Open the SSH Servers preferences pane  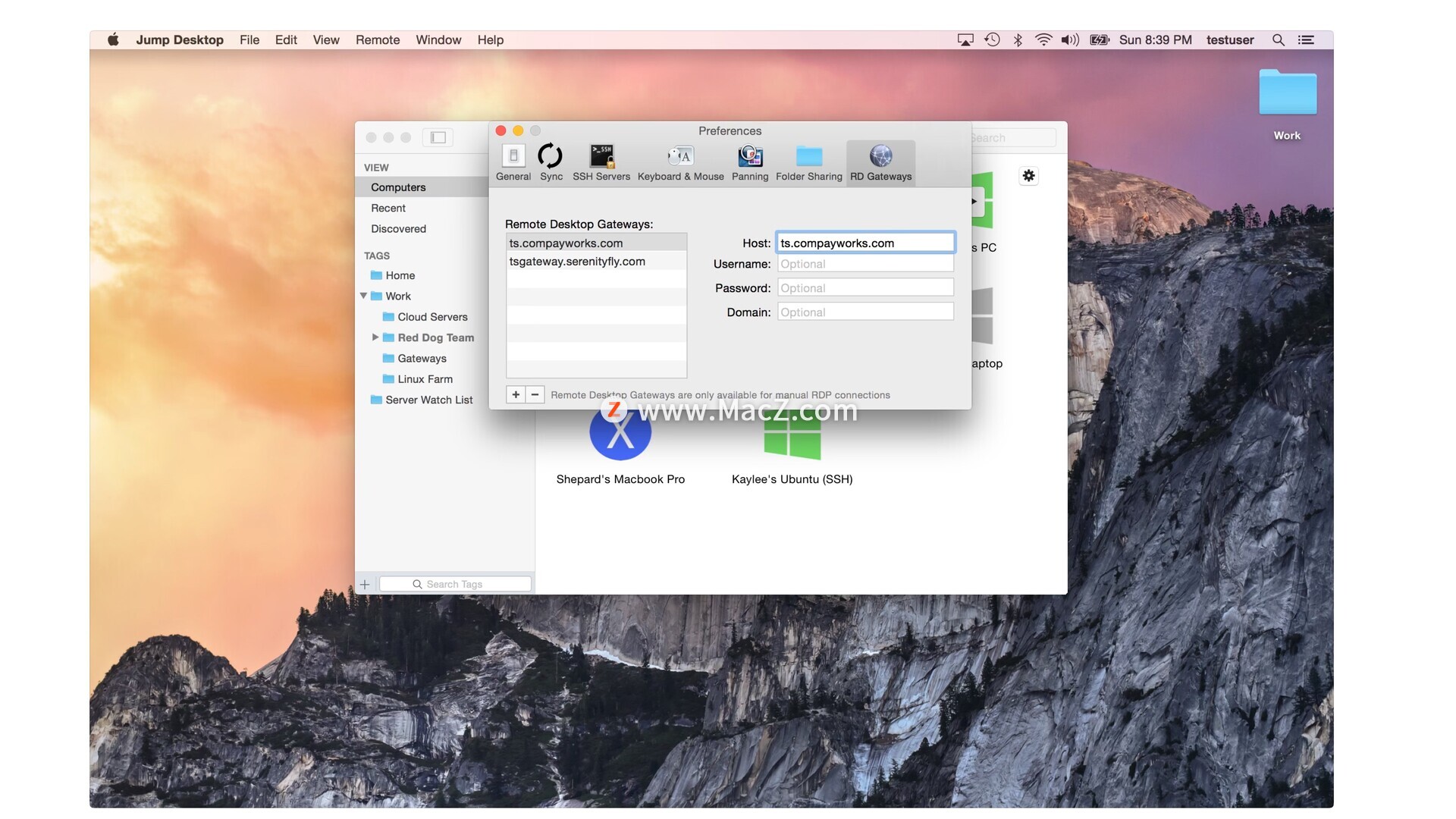(x=601, y=163)
